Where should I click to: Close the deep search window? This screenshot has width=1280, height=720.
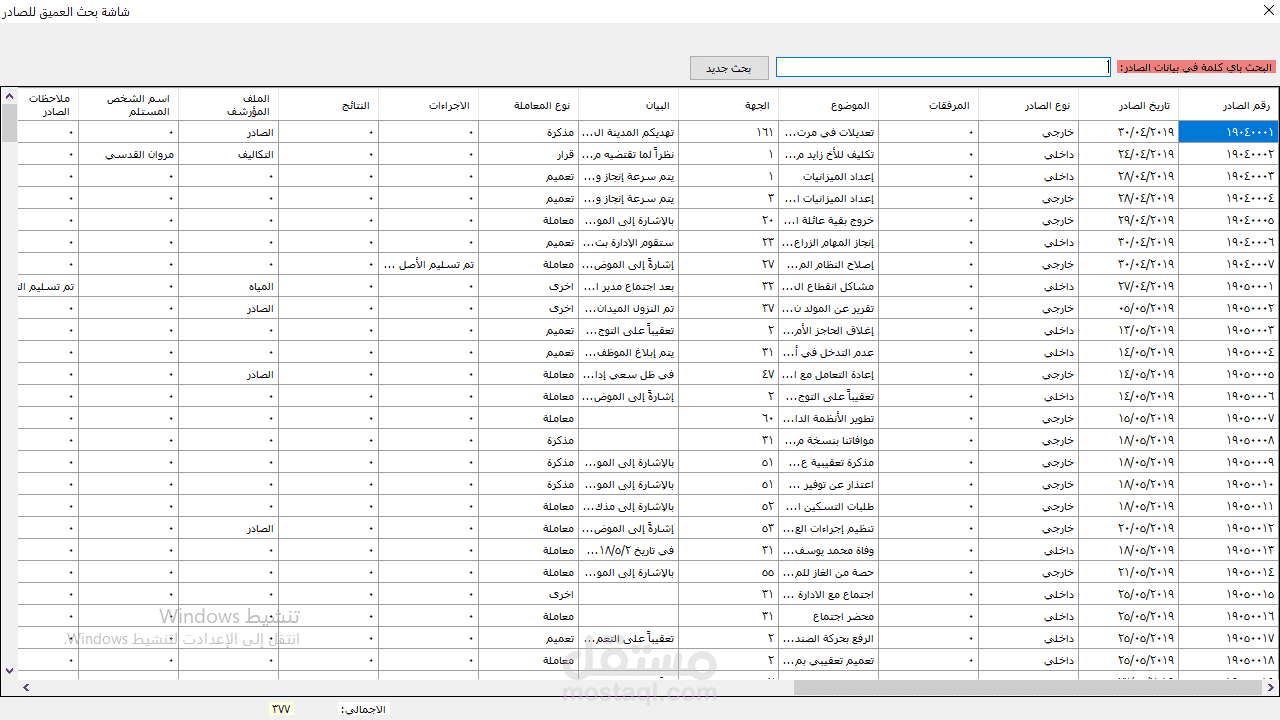(x=1268, y=11)
